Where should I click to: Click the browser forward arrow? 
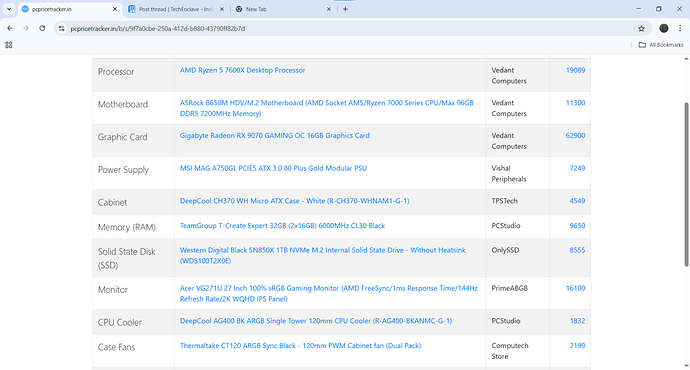[26, 29]
